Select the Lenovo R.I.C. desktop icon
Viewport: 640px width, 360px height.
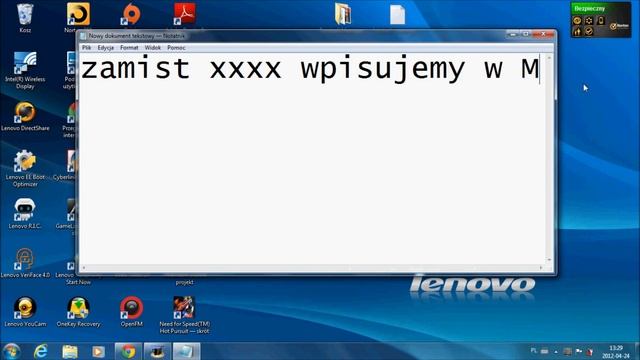coord(25,213)
